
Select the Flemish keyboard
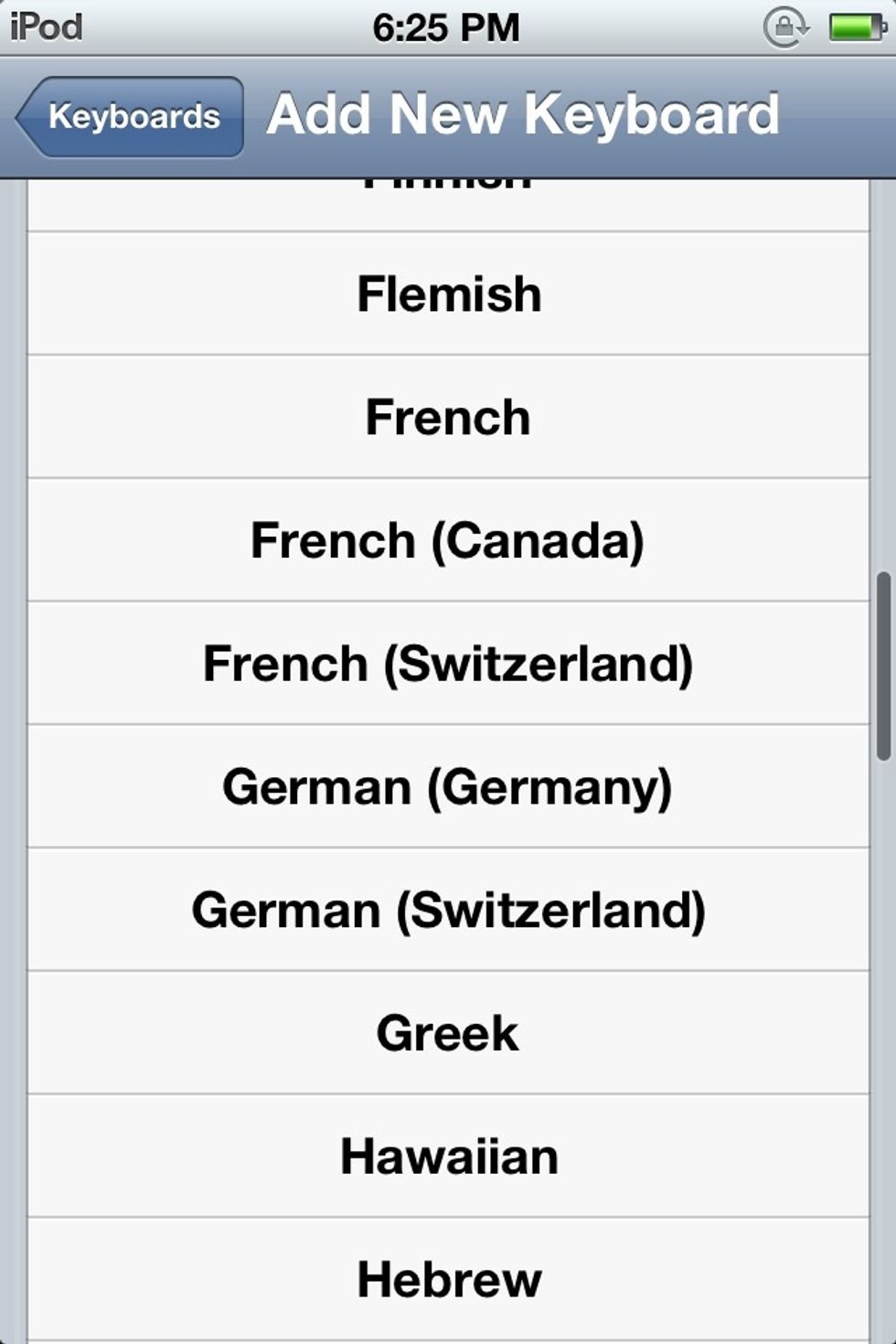(x=448, y=294)
